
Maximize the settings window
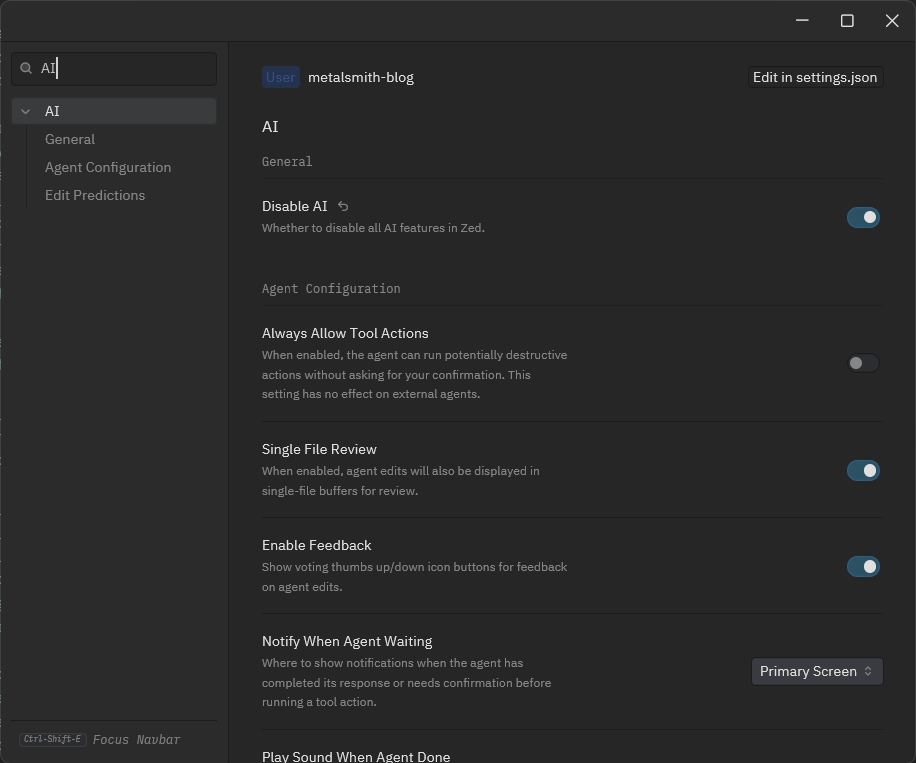tap(847, 21)
